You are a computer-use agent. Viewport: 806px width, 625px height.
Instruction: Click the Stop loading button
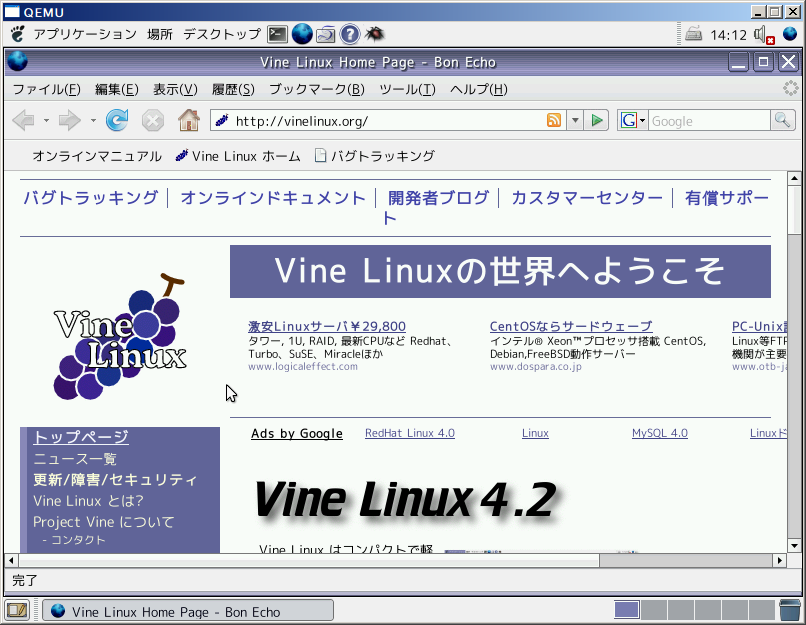[153, 121]
